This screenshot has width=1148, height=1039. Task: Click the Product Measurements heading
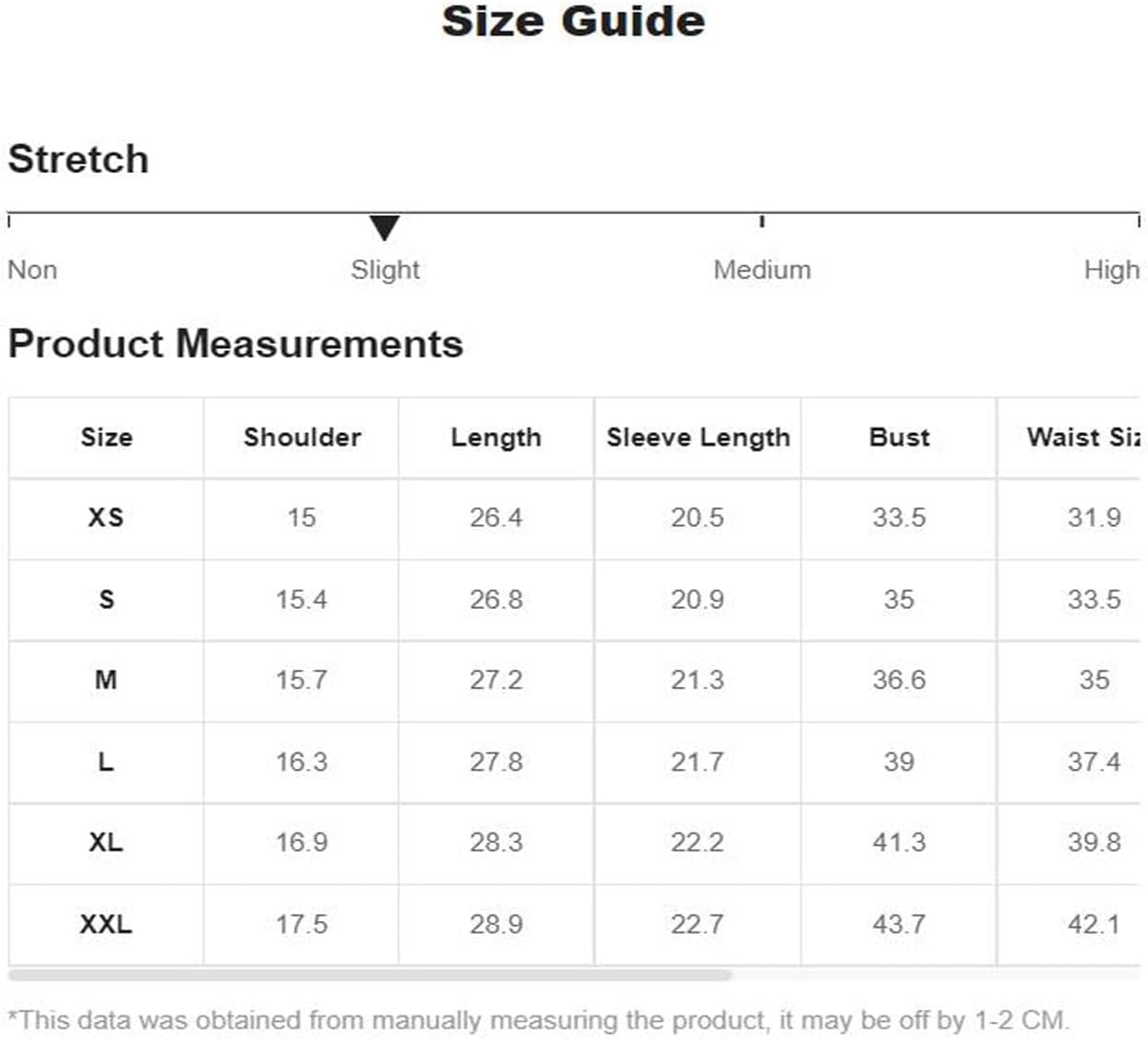coord(235,343)
